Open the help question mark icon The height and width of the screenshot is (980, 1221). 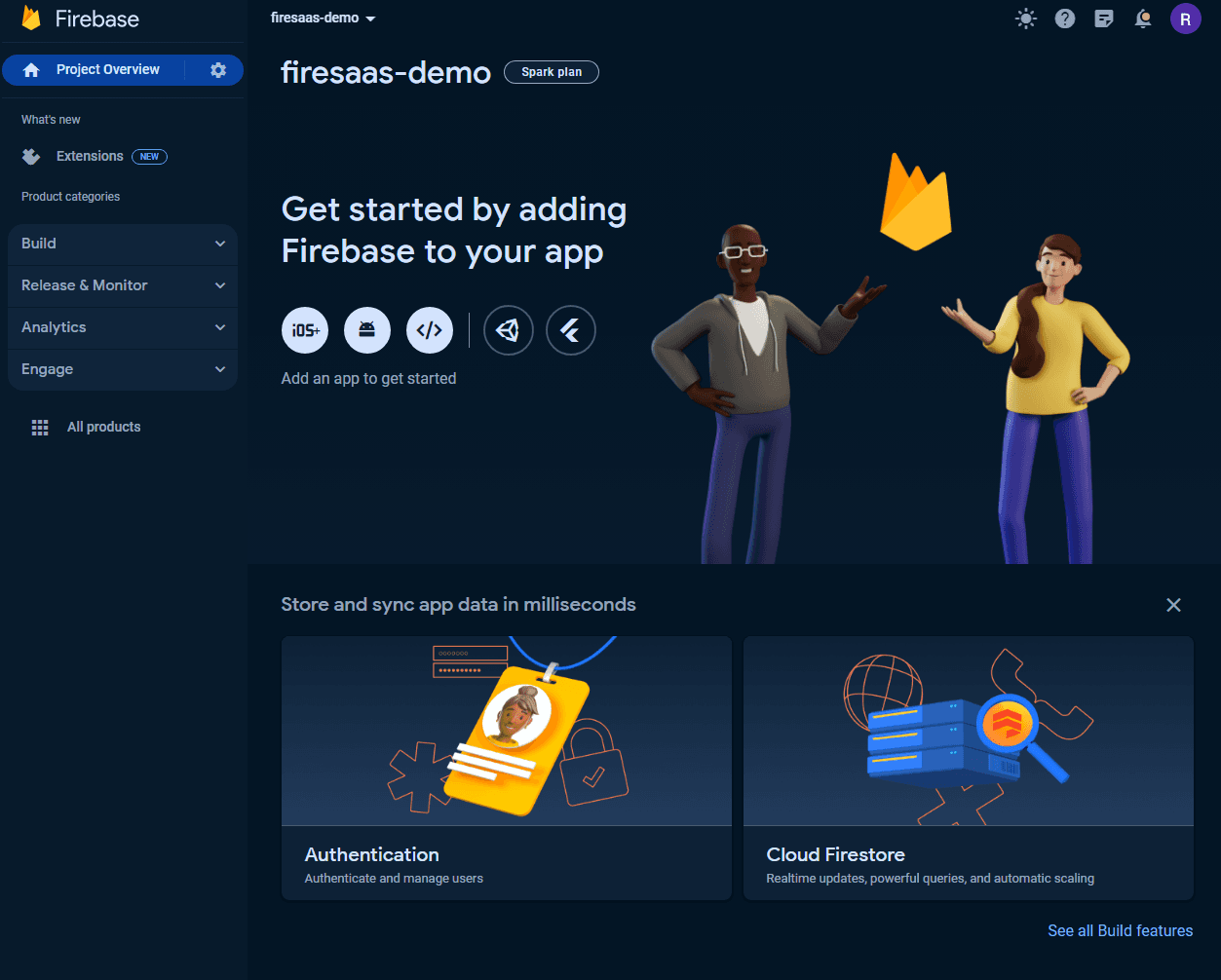[1065, 19]
